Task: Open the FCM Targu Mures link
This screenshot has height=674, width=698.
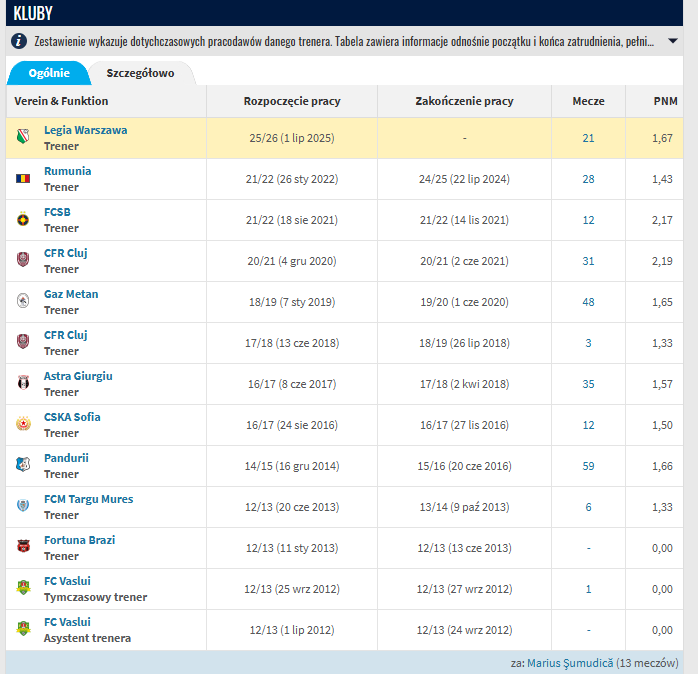Action: point(88,499)
